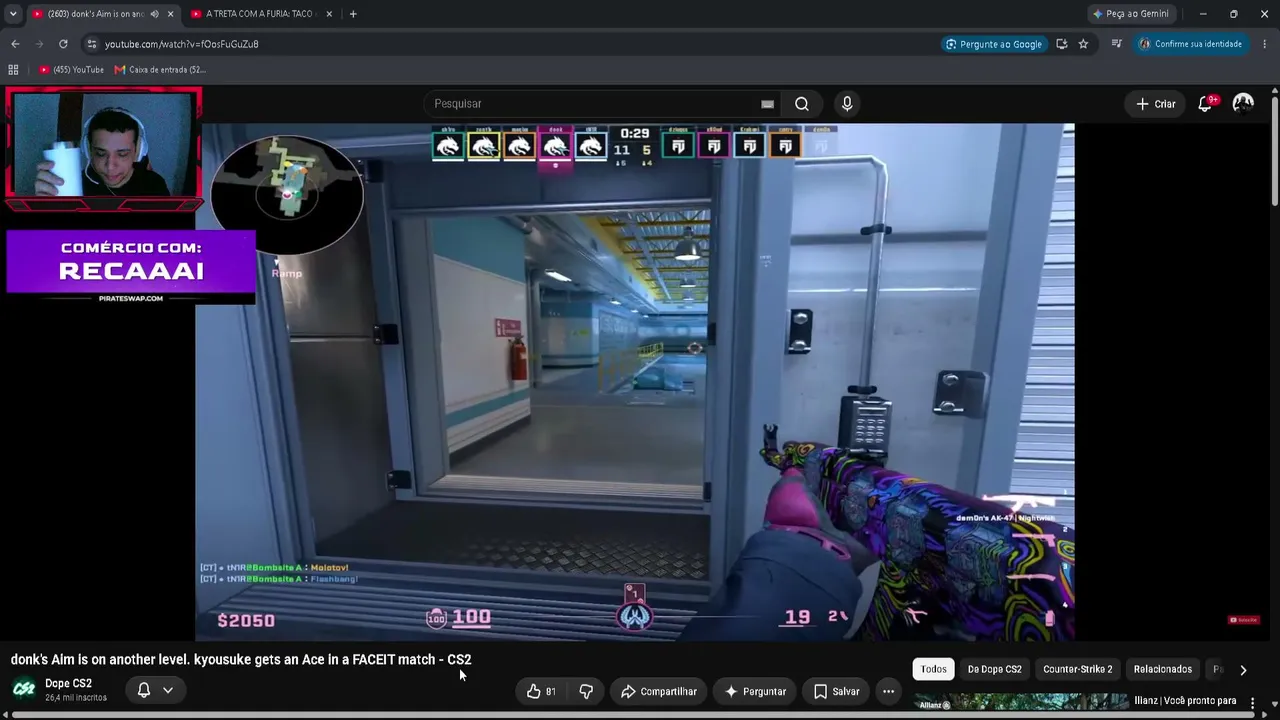The width and height of the screenshot is (1280, 720).
Task: Open the Allianz sponsored video thumbnail
Action: 1022,704
